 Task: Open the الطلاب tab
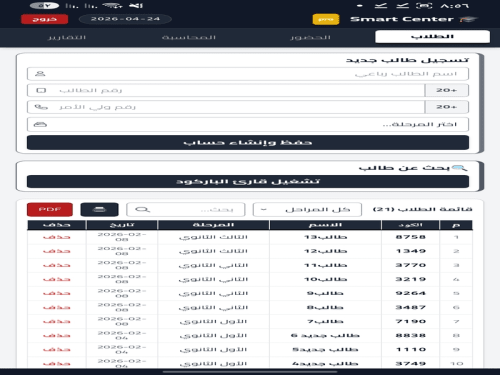pyautogui.click(x=432, y=37)
